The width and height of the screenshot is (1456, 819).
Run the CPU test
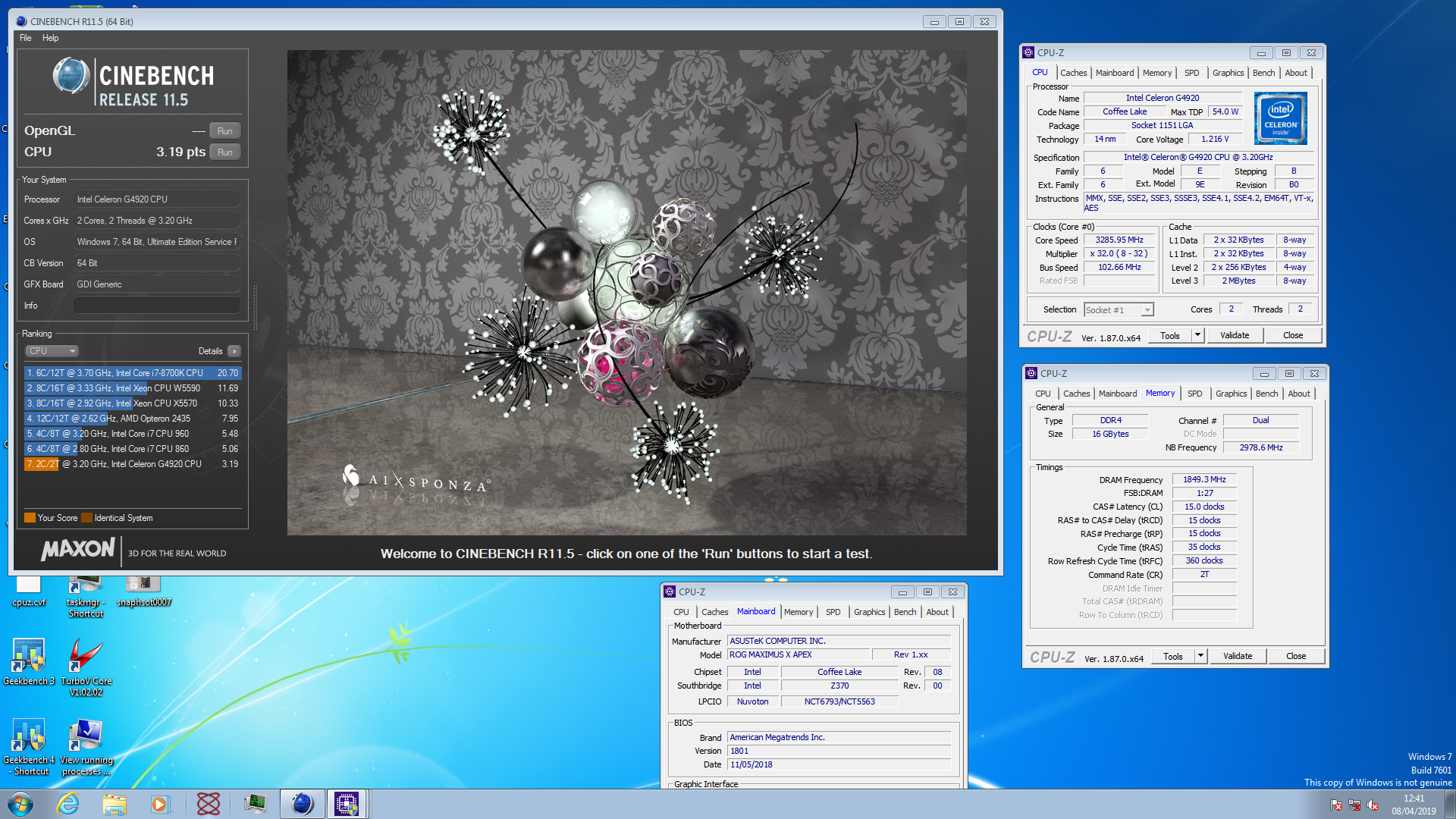point(225,152)
